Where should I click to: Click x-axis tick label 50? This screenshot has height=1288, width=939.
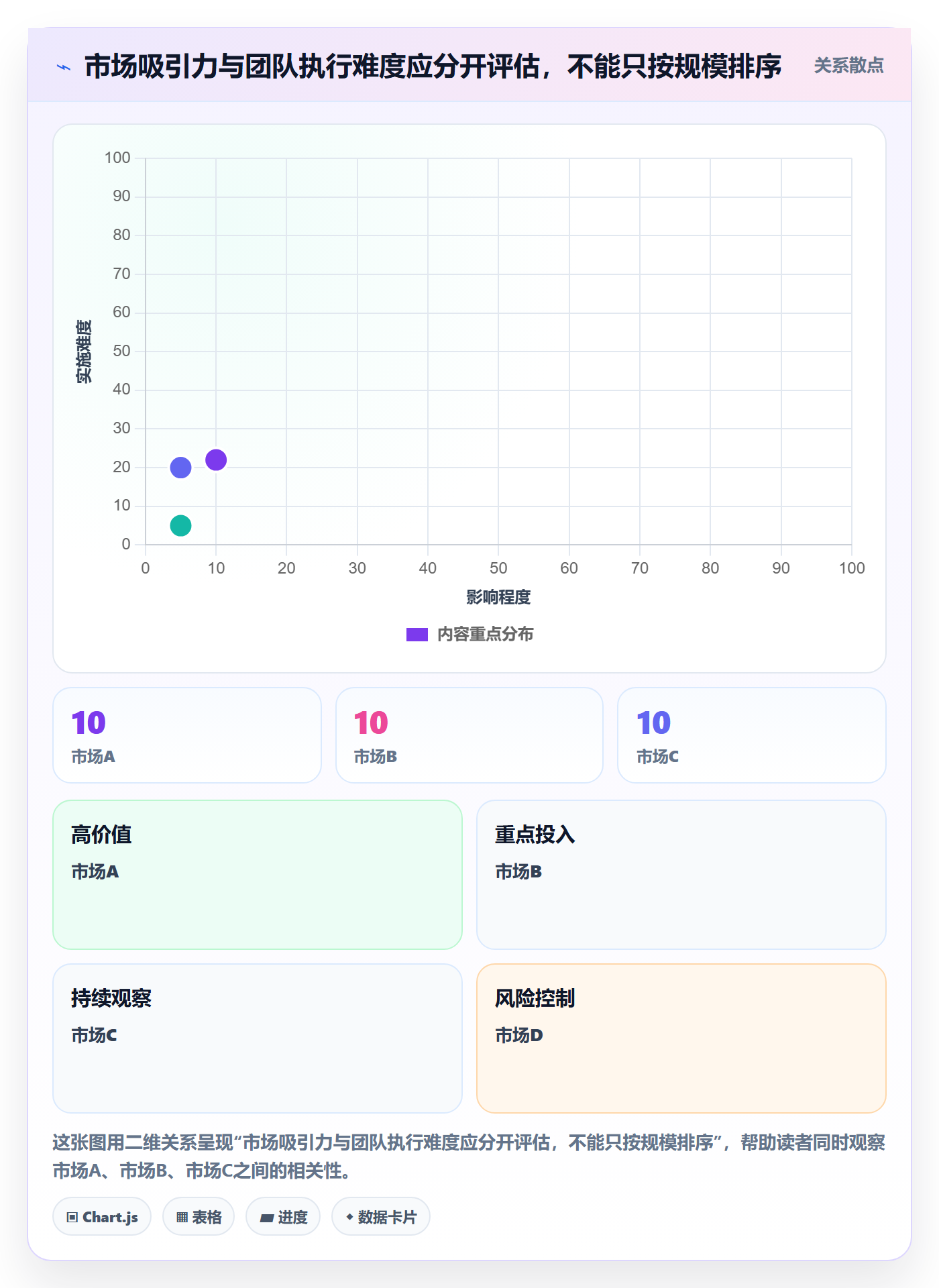point(498,568)
